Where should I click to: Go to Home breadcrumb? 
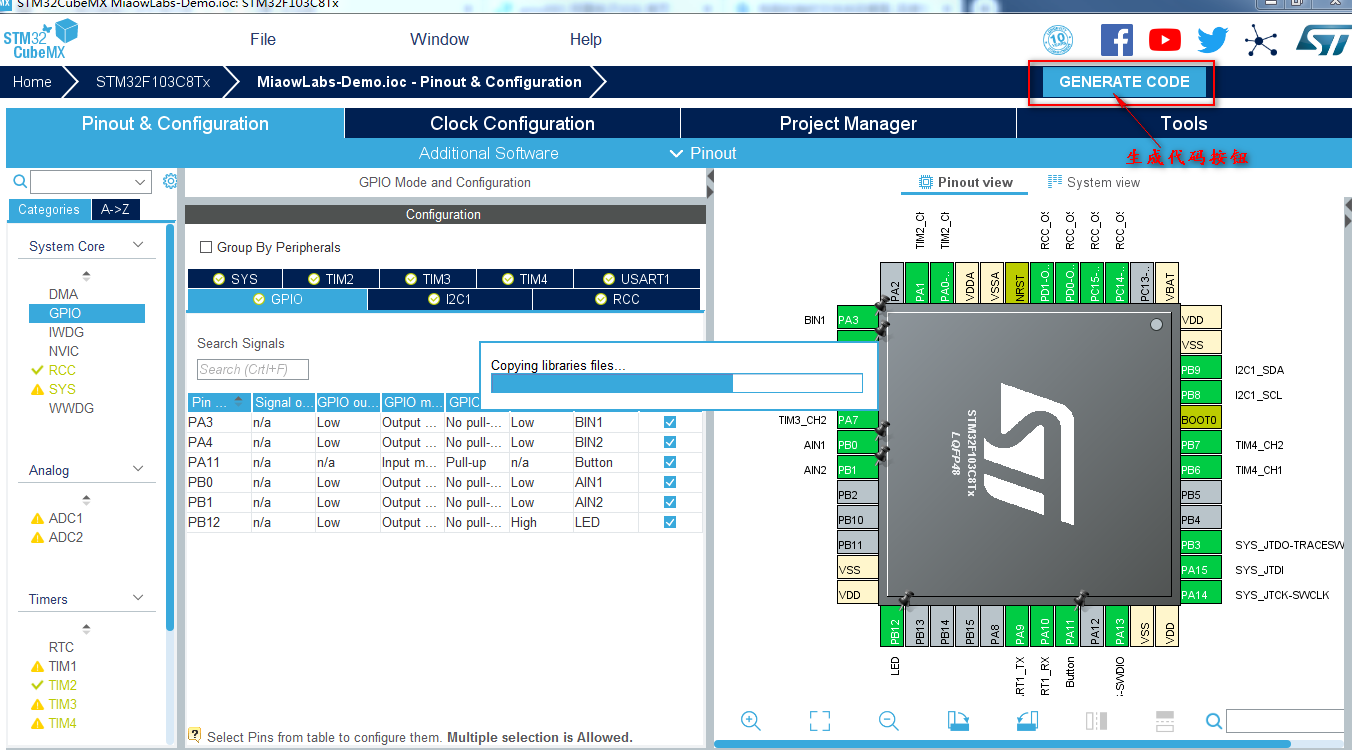(32, 82)
